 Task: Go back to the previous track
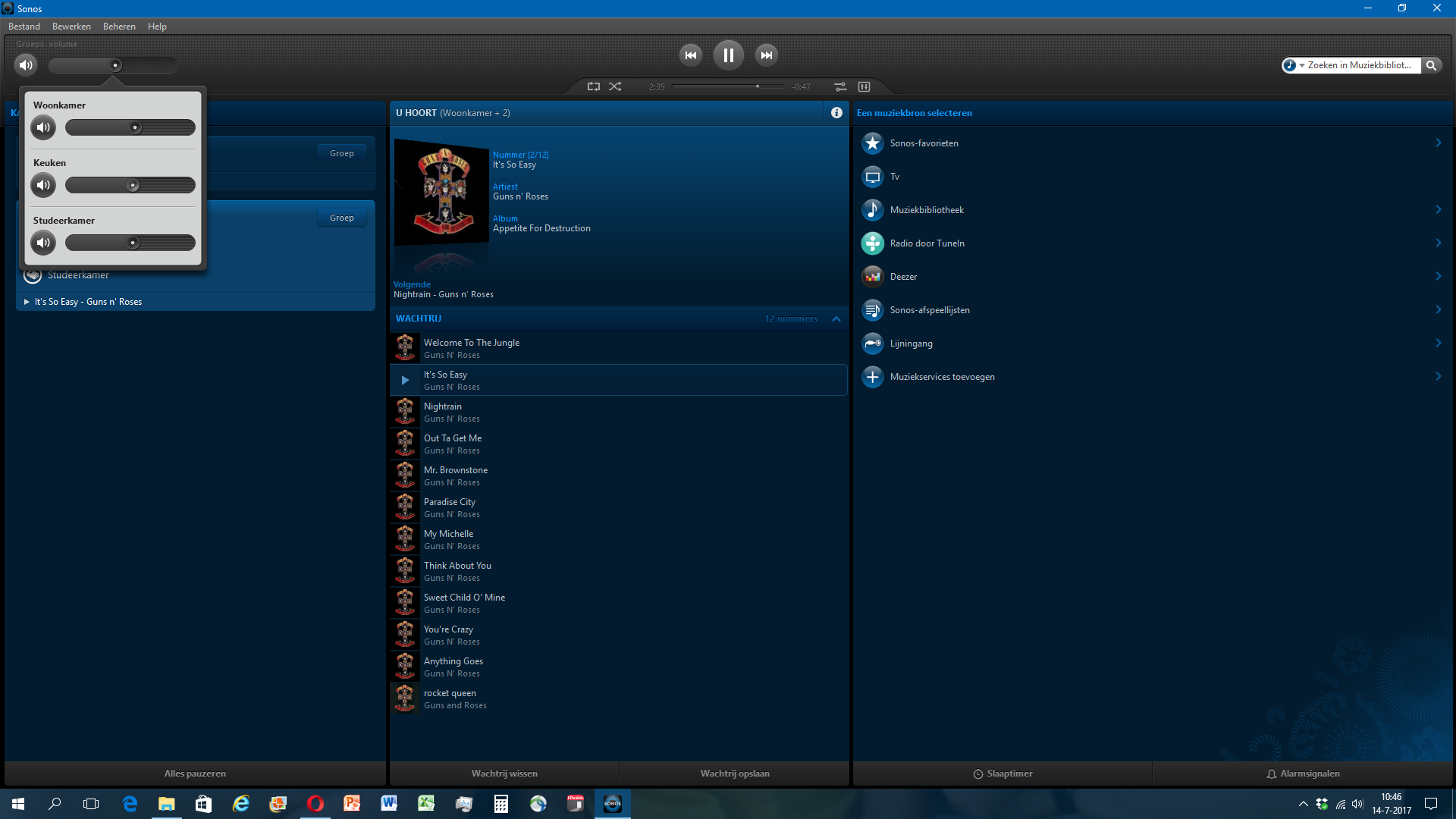tap(690, 55)
